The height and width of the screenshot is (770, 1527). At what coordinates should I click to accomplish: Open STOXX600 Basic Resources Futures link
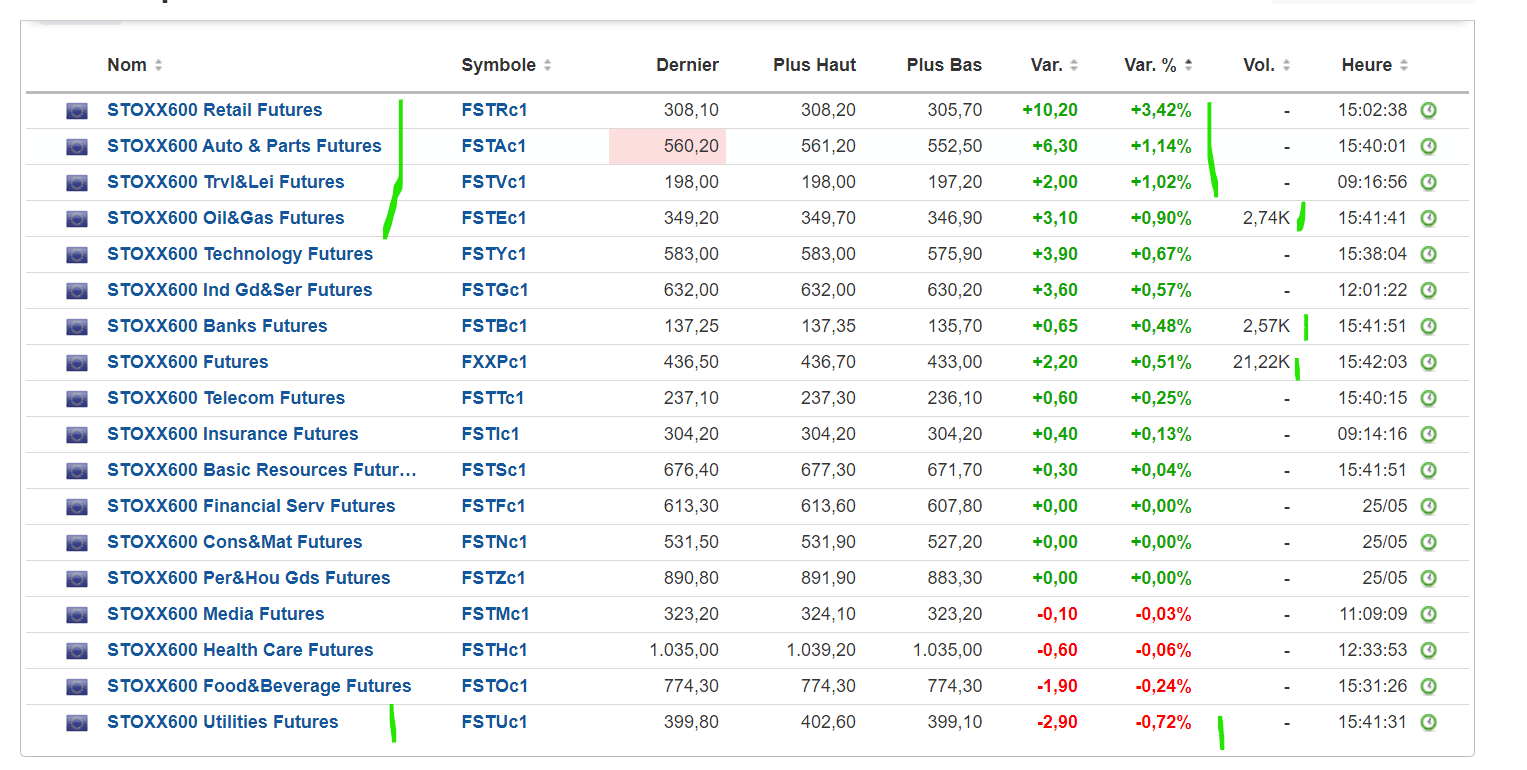tap(261, 470)
